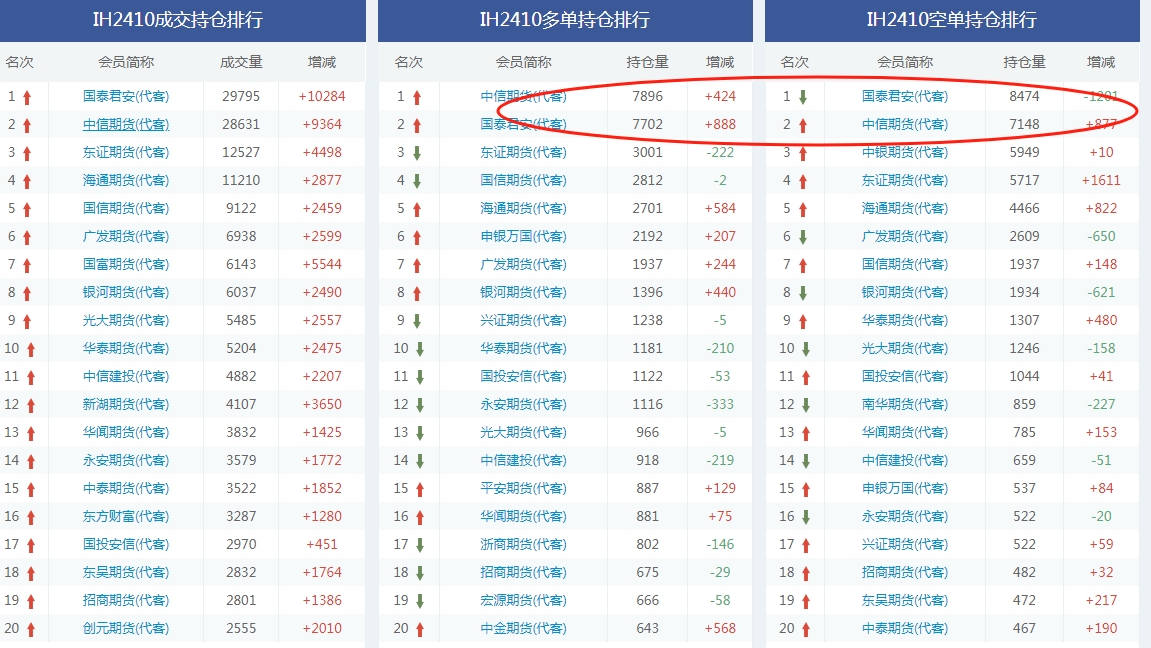Click the green down arrow on rank 3 in 多单持仓排行
1151x648 pixels.
(417, 153)
